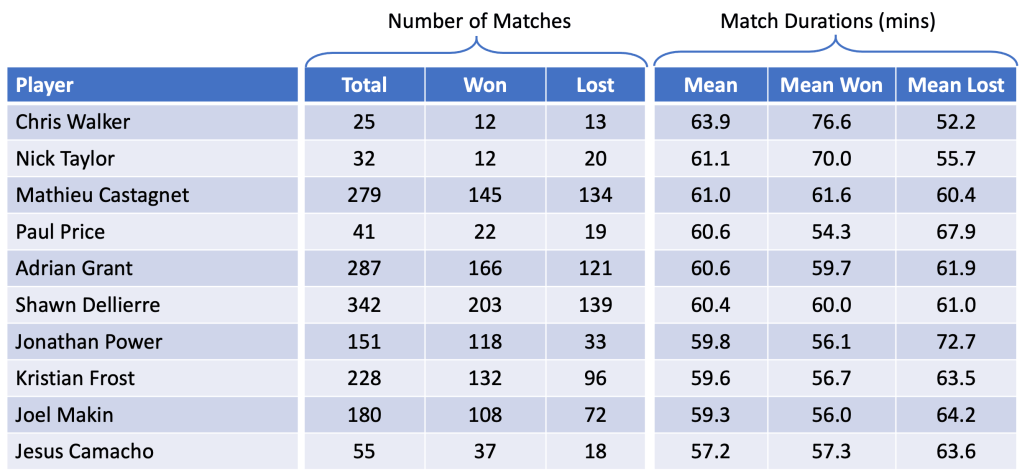Click the Nick Taylor name cell

tap(66, 158)
